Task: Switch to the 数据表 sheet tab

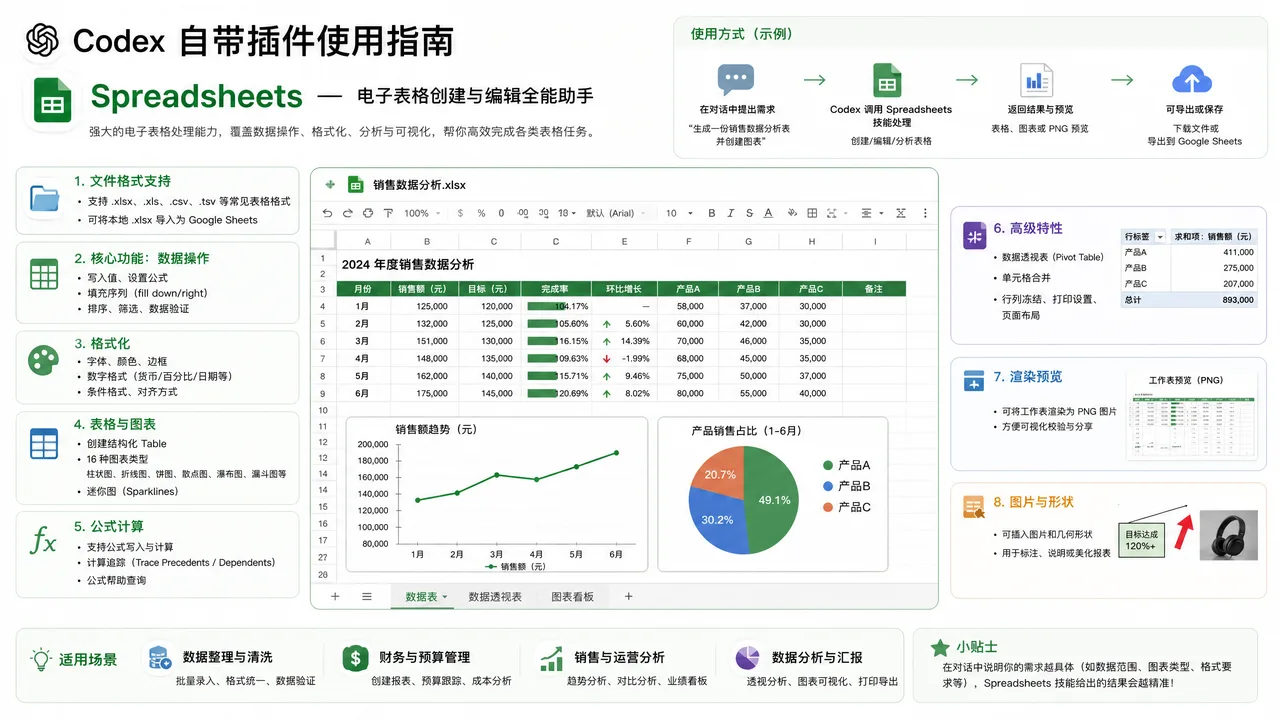Action: click(421, 597)
